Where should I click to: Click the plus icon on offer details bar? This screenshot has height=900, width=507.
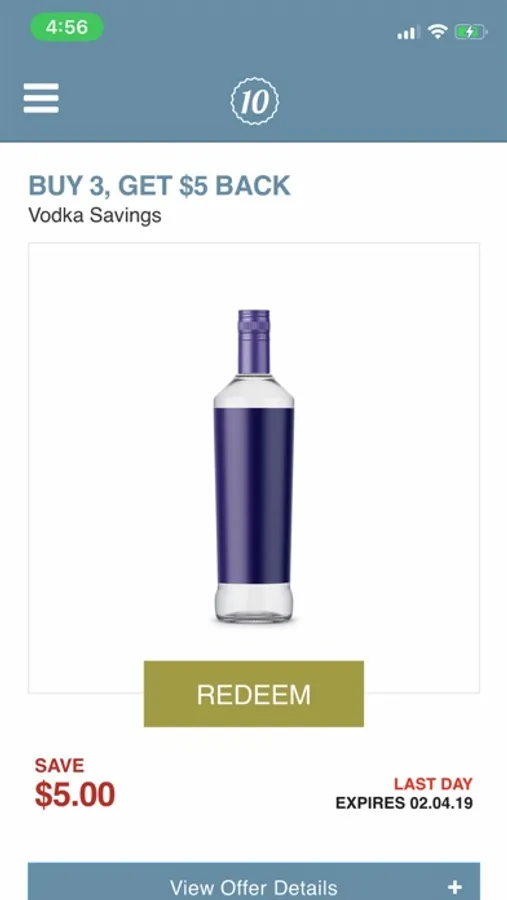click(455, 887)
